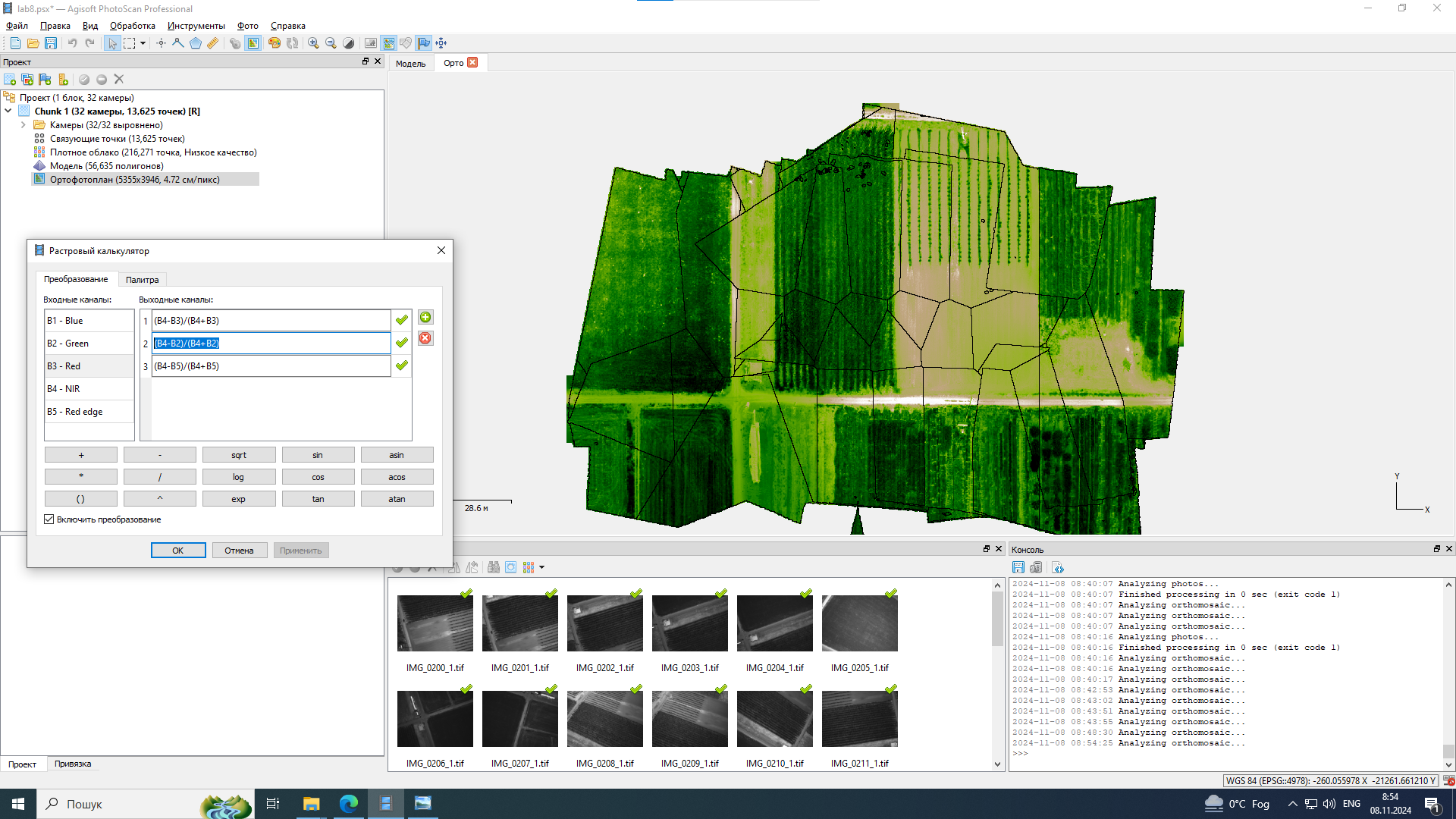
Task: Remove output channel with red X icon
Action: click(425, 338)
